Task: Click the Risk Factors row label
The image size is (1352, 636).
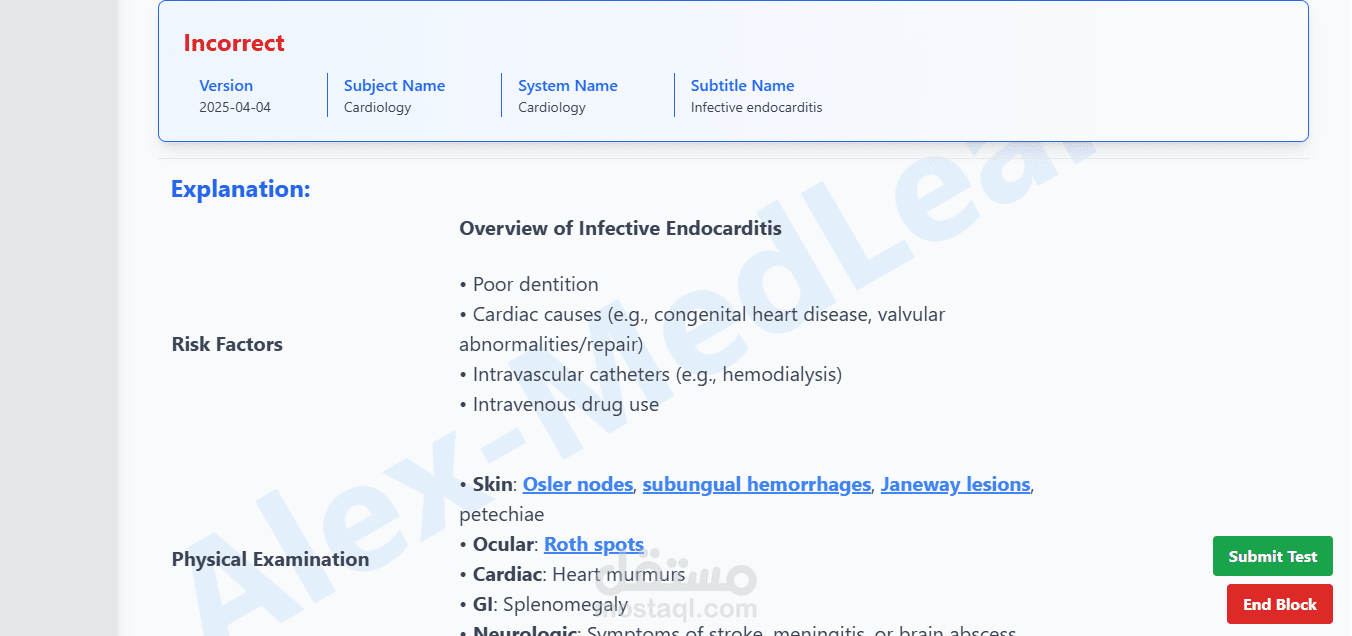Action: [x=227, y=344]
